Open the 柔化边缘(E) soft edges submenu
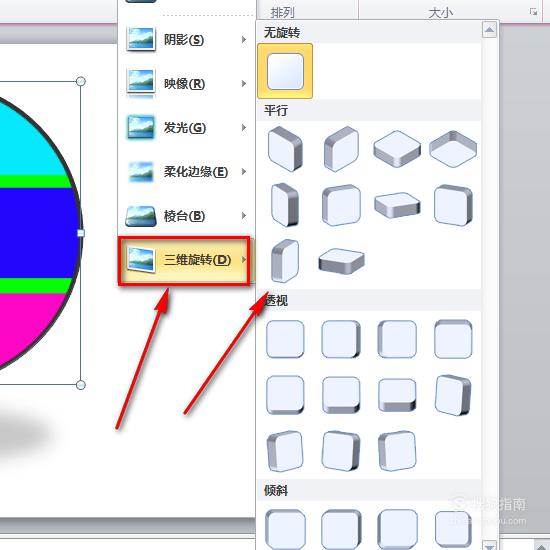Image resolution: width=550 pixels, height=550 pixels. point(186,172)
